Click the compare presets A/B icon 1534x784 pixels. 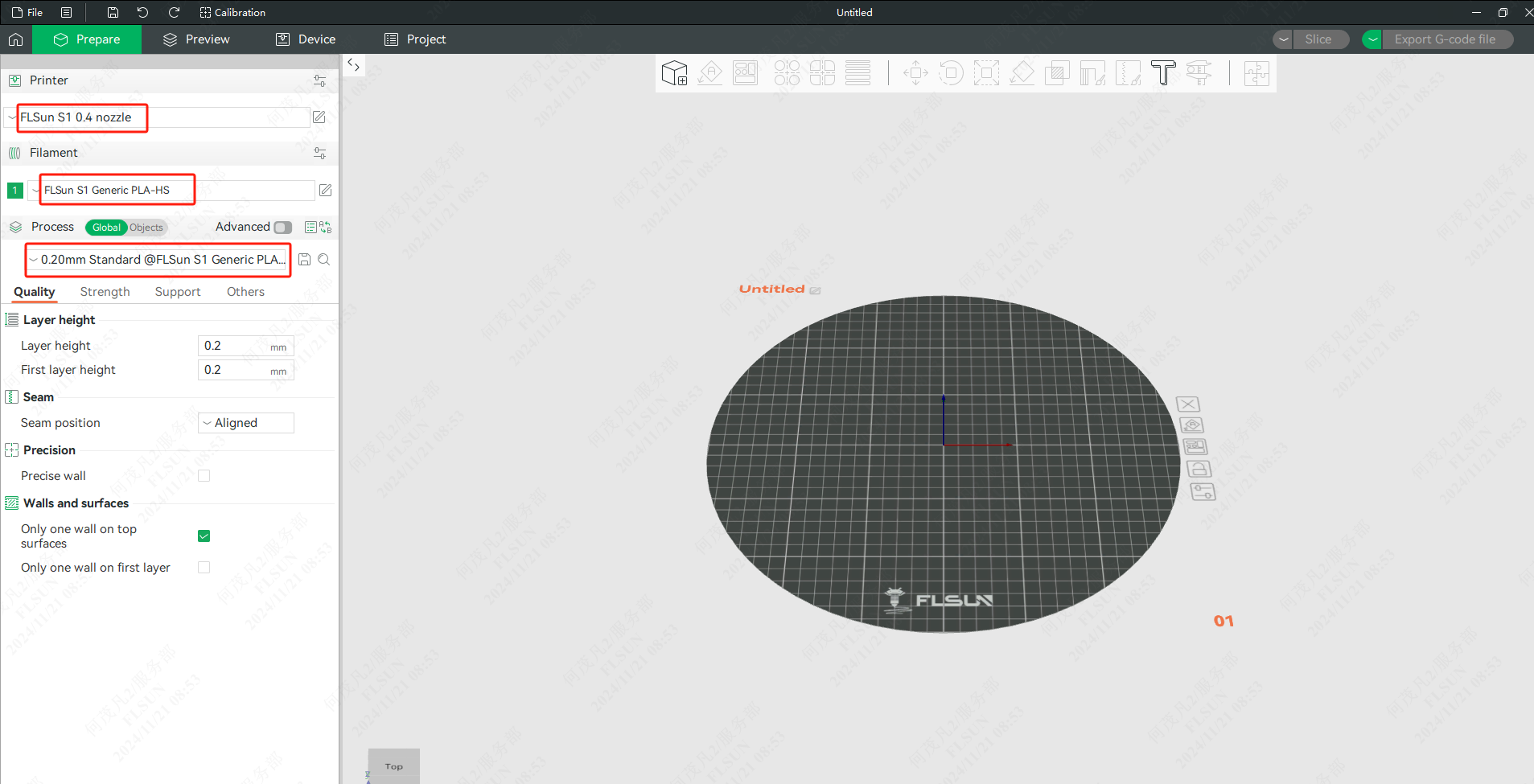point(326,228)
